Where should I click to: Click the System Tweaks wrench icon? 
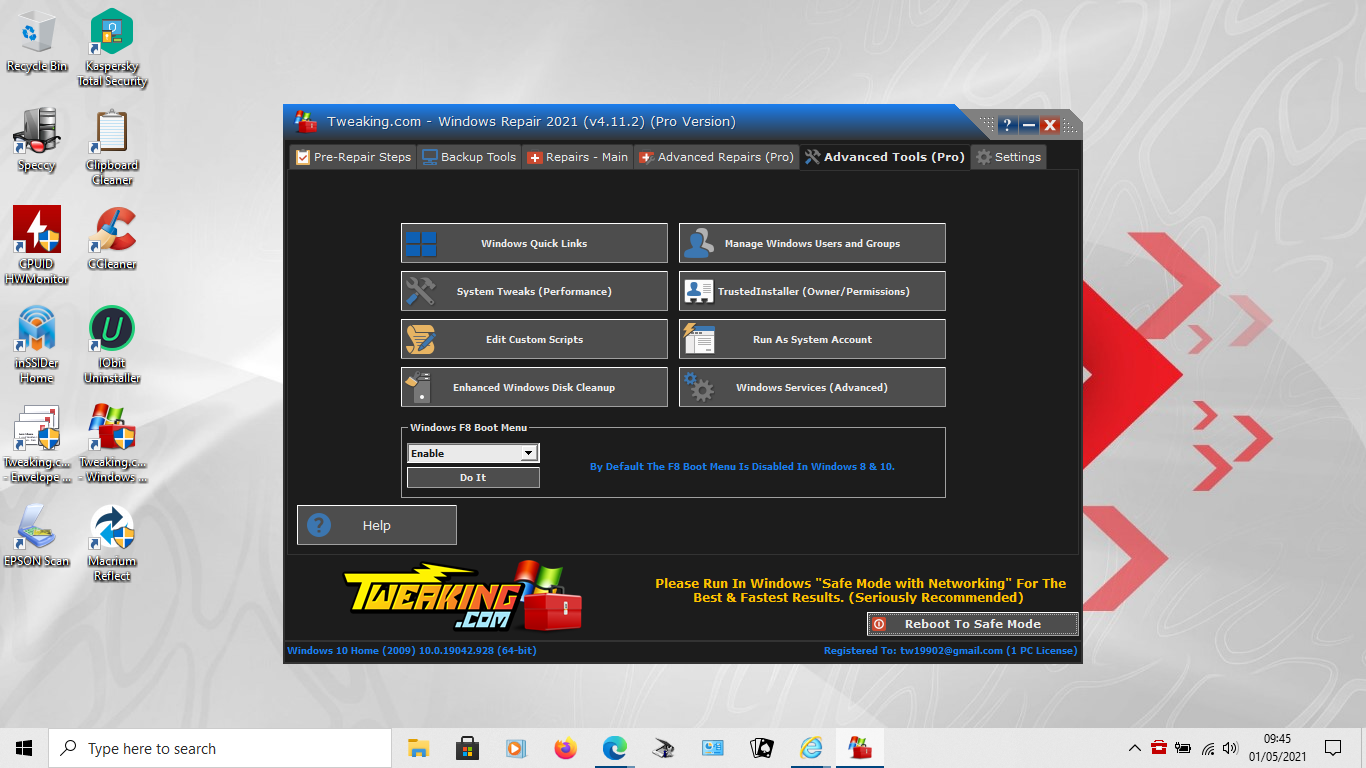point(420,291)
